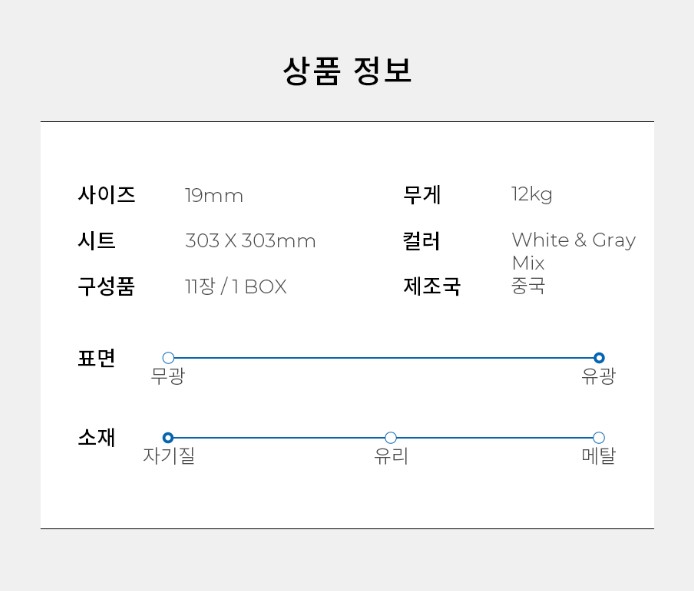The height and width of the screenshot is (591, 694).
Task: Click the 자기질 text label
Action: click(169, 457)
